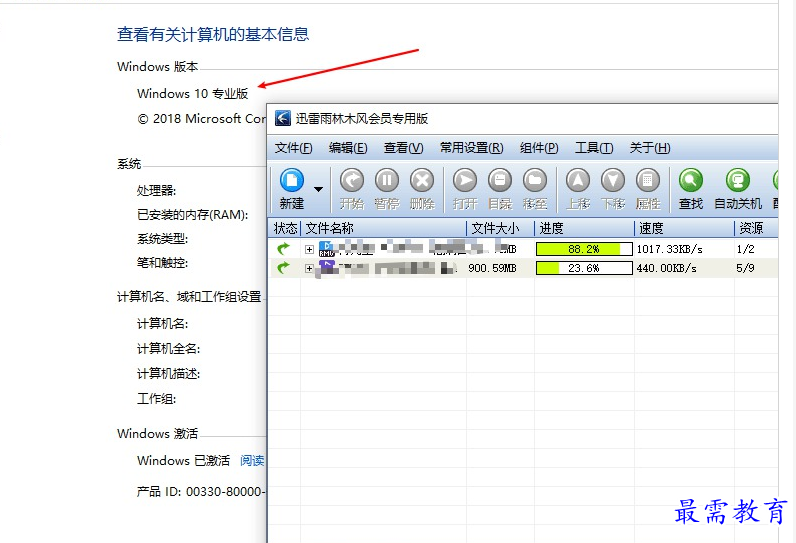Image resolution: width=796 pixels, height=543 pixels.
Task: Click the RMVB file icon of the first task
Action: 326,249
